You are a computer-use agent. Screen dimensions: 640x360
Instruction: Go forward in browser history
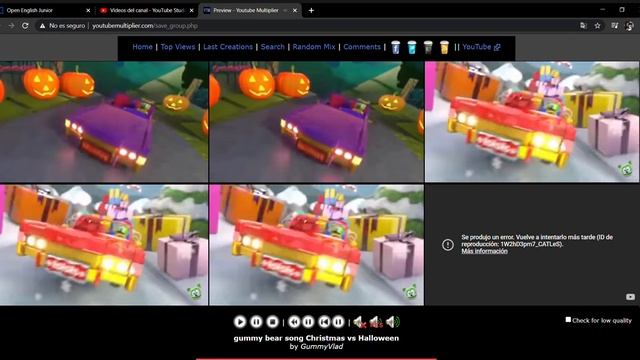point(11,26)
